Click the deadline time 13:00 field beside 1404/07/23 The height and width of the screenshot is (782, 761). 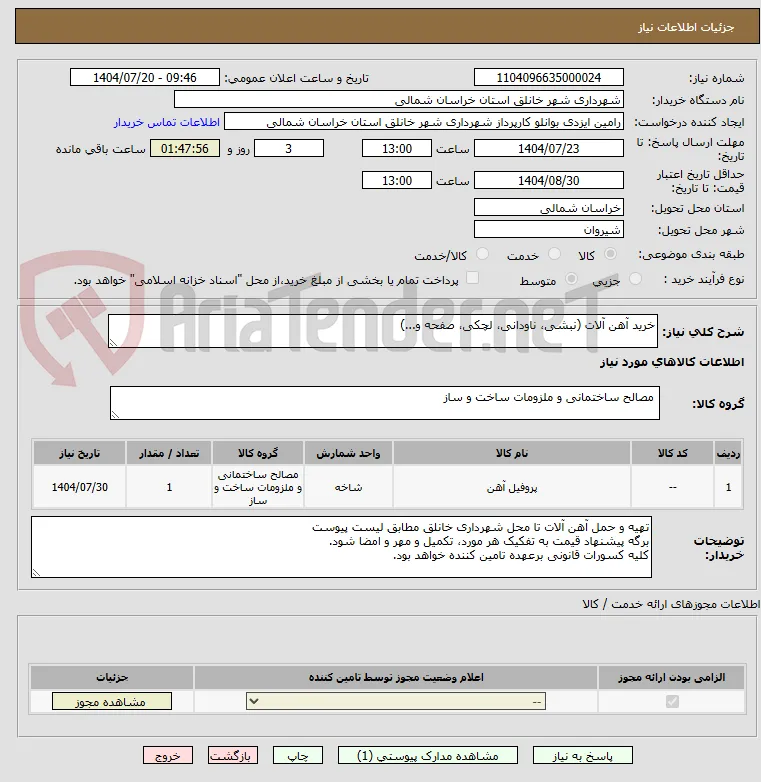pyautogui.click(x=397, y=149)
